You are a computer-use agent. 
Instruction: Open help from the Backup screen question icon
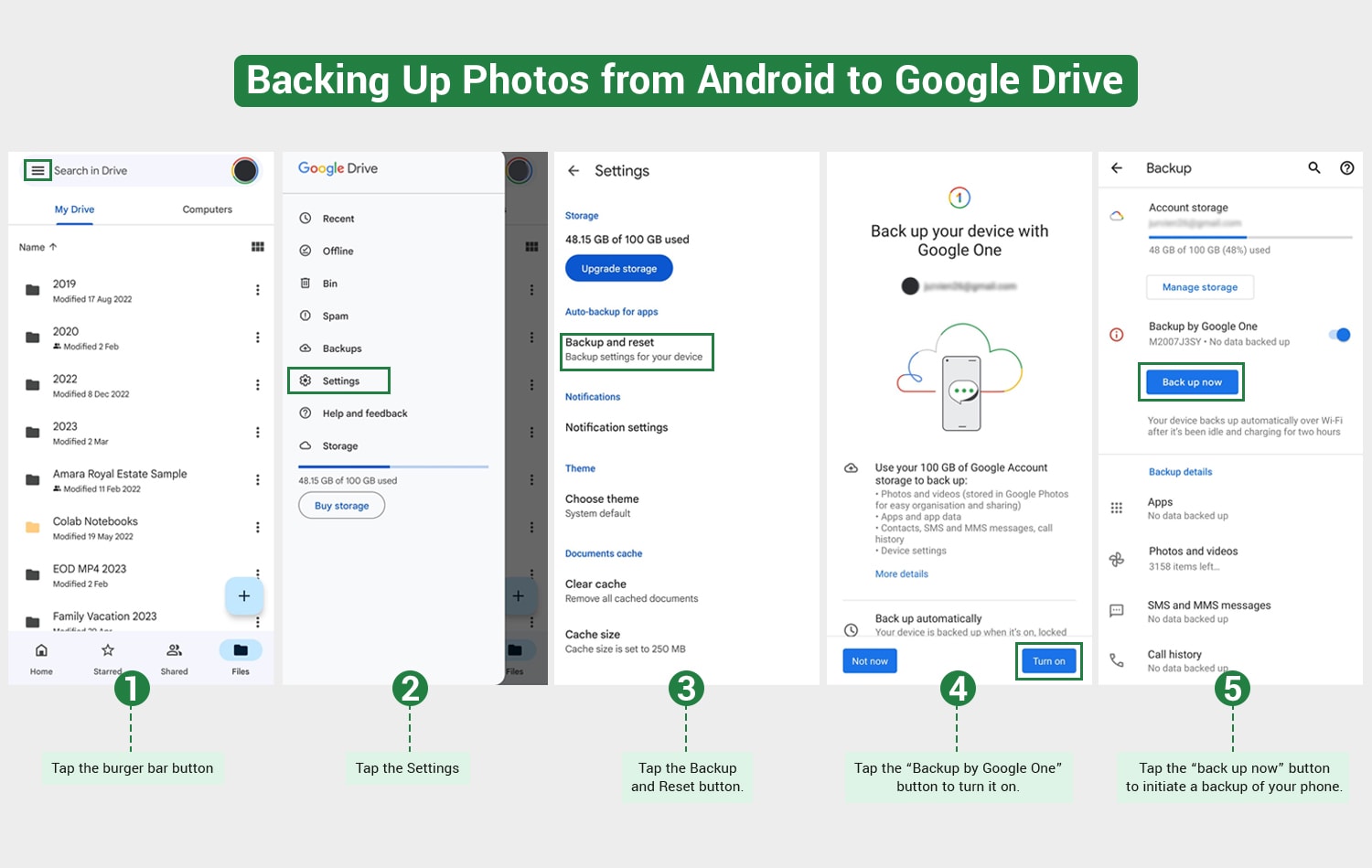1347,168
